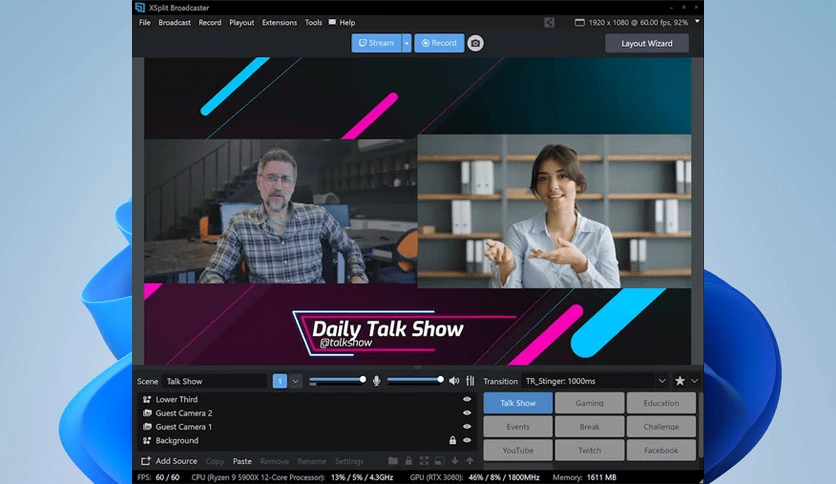Switch to the Facebook scene

pos(661,450)
